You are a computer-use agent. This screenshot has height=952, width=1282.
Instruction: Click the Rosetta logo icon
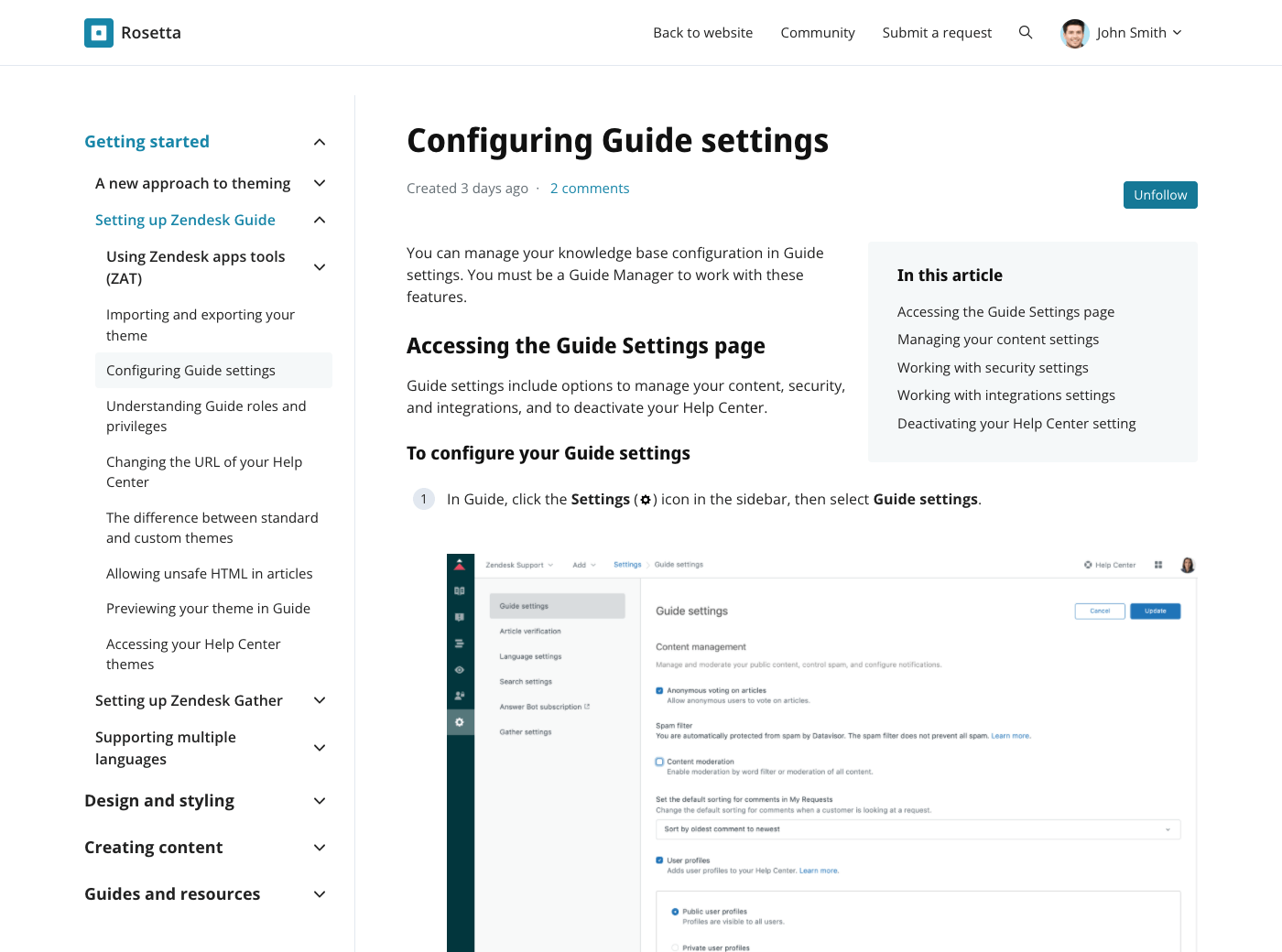click(x=99, y=33)
